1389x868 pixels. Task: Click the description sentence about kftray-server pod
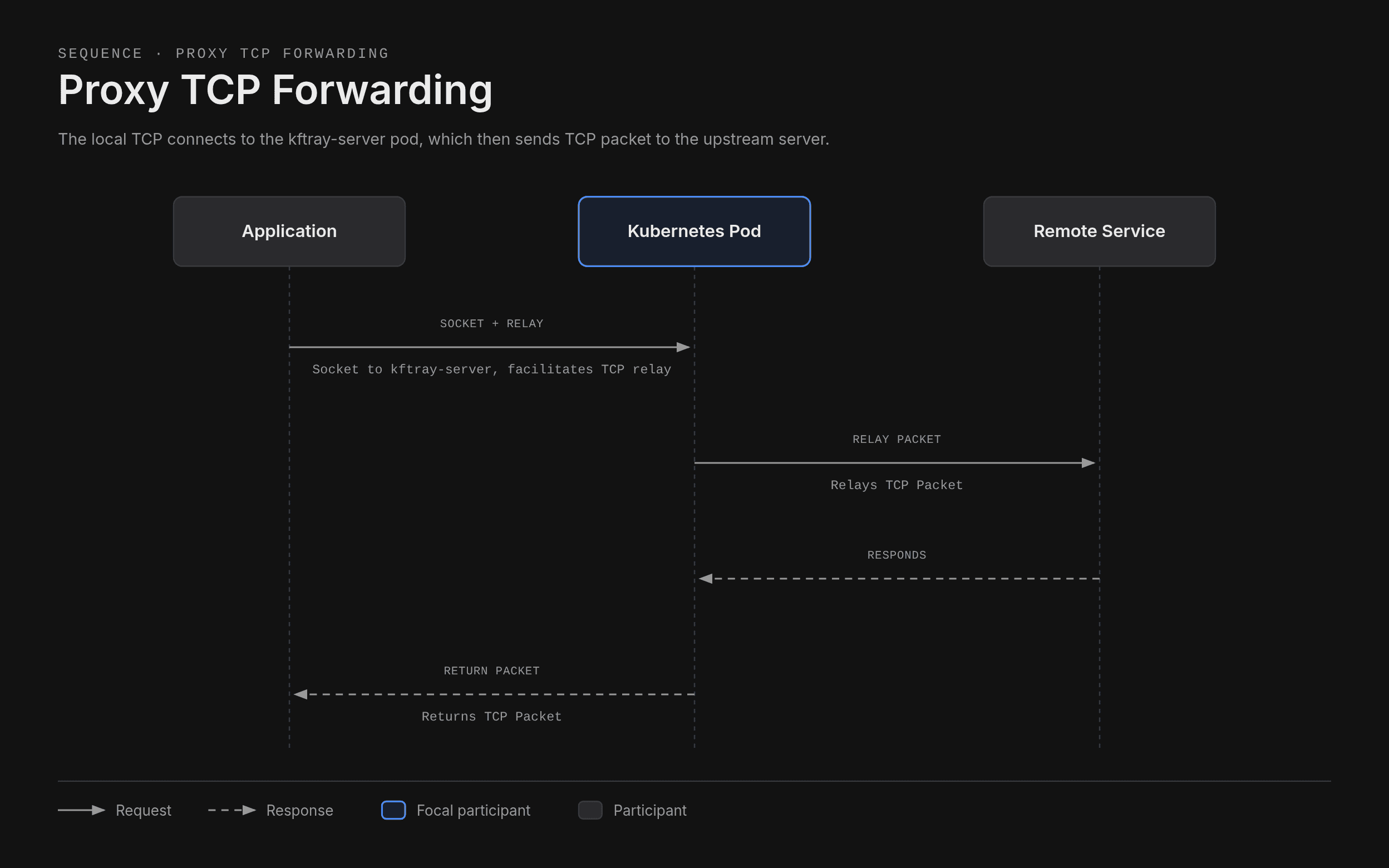coord(444,140)
